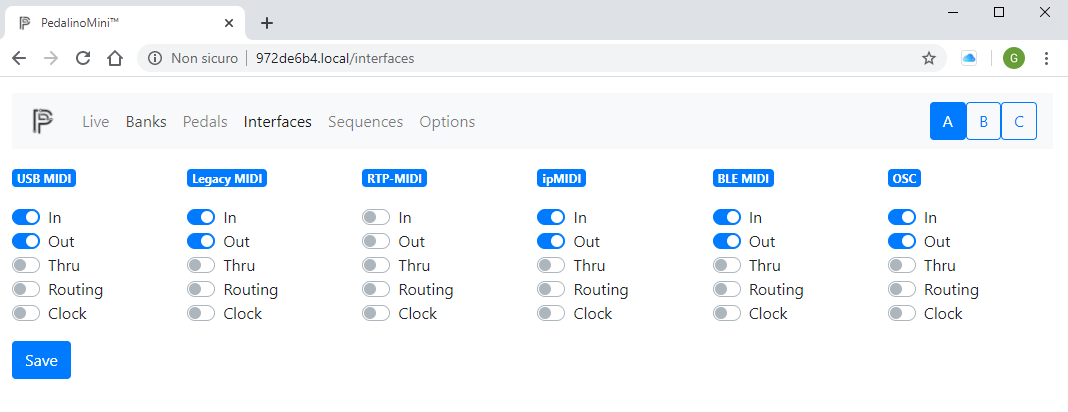Open the cloud extension icon

point(969,59)
